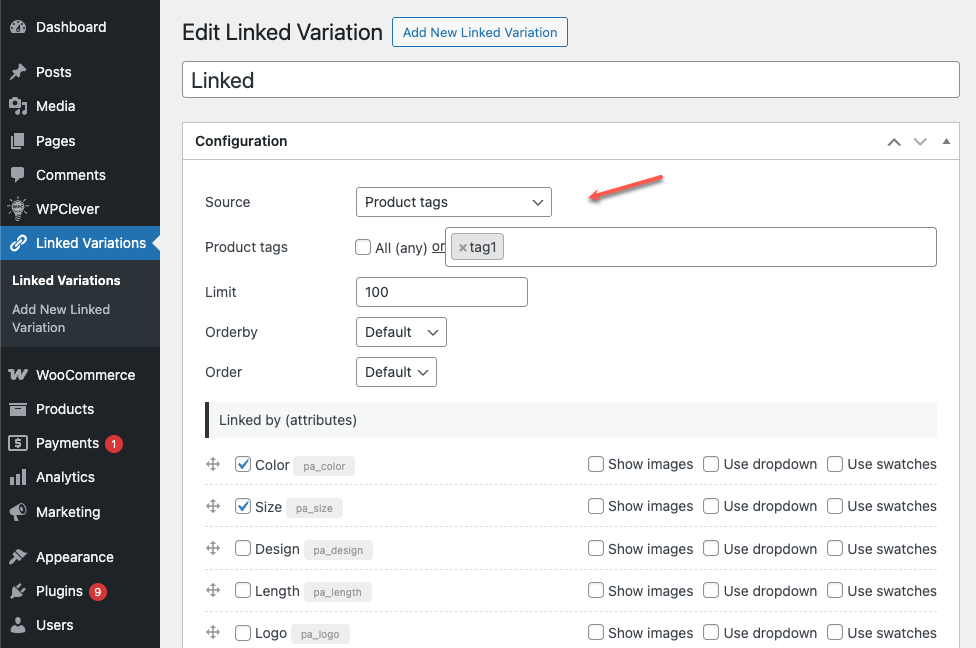
Task: Click the Appearance paintbrush icon
Action: pos(18,556)
